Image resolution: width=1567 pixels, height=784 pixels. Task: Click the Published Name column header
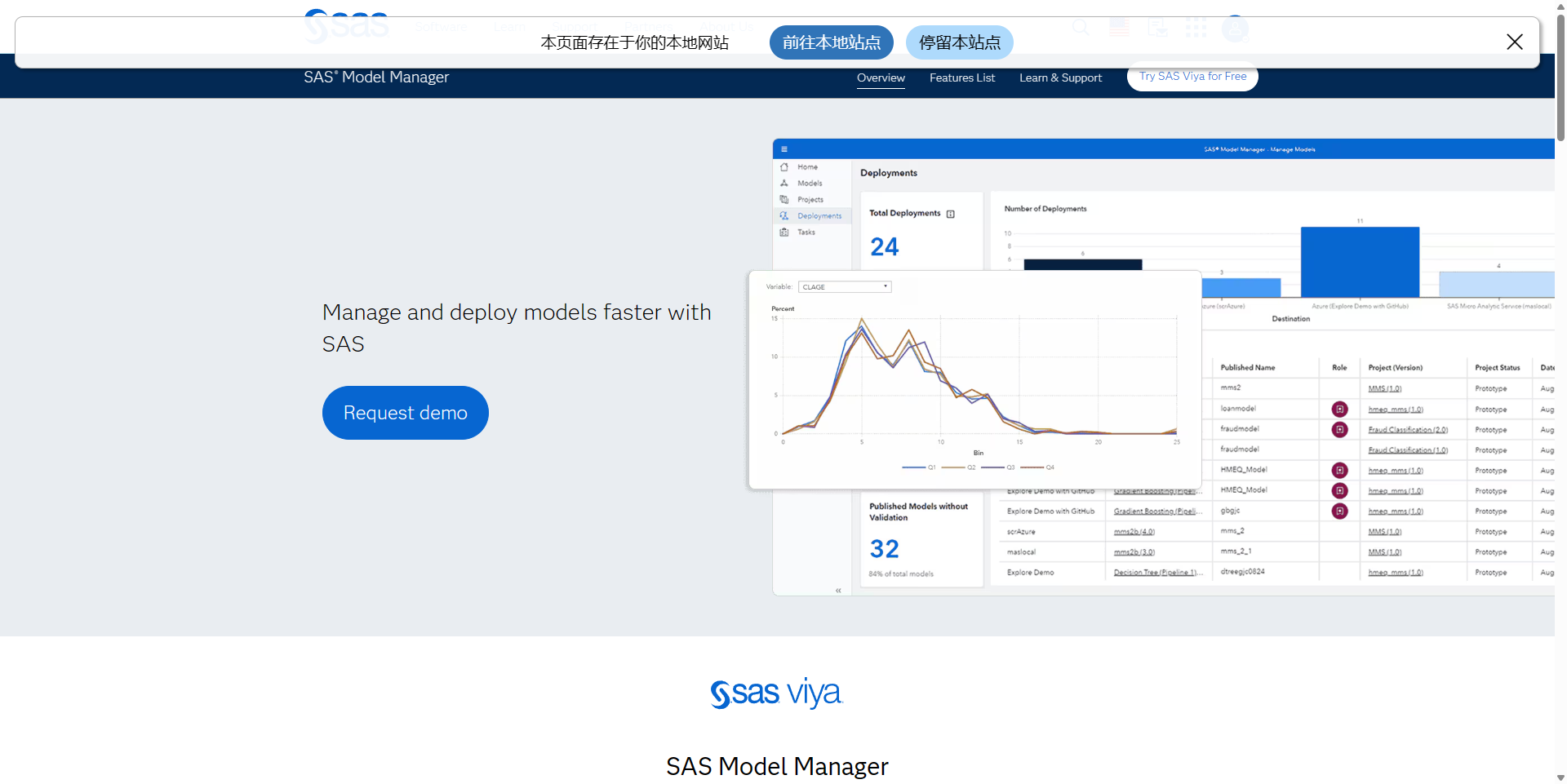click(1247, 368)
